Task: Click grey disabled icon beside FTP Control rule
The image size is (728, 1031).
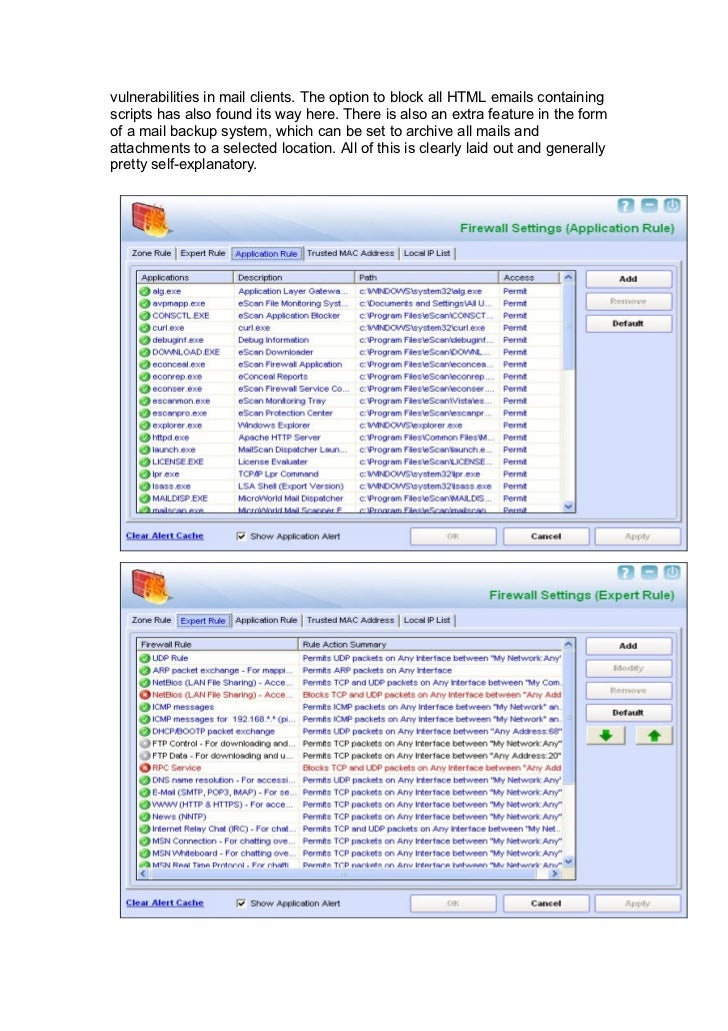Action: 145,743
